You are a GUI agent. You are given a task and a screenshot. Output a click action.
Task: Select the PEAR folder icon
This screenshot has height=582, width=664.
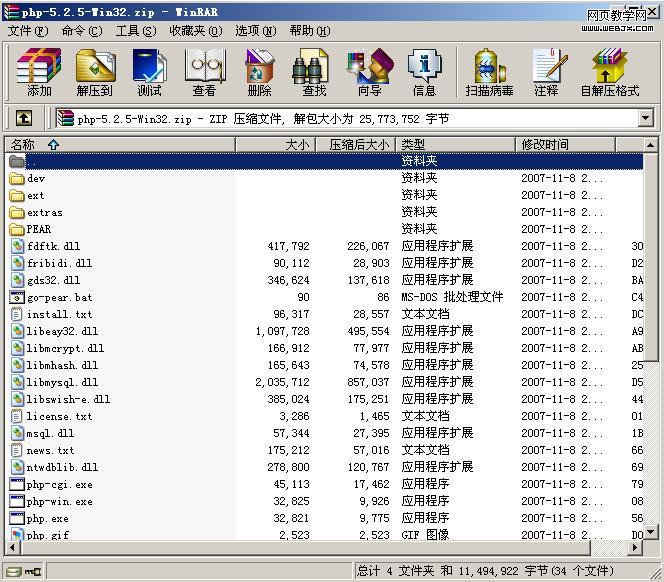[17, 229]
